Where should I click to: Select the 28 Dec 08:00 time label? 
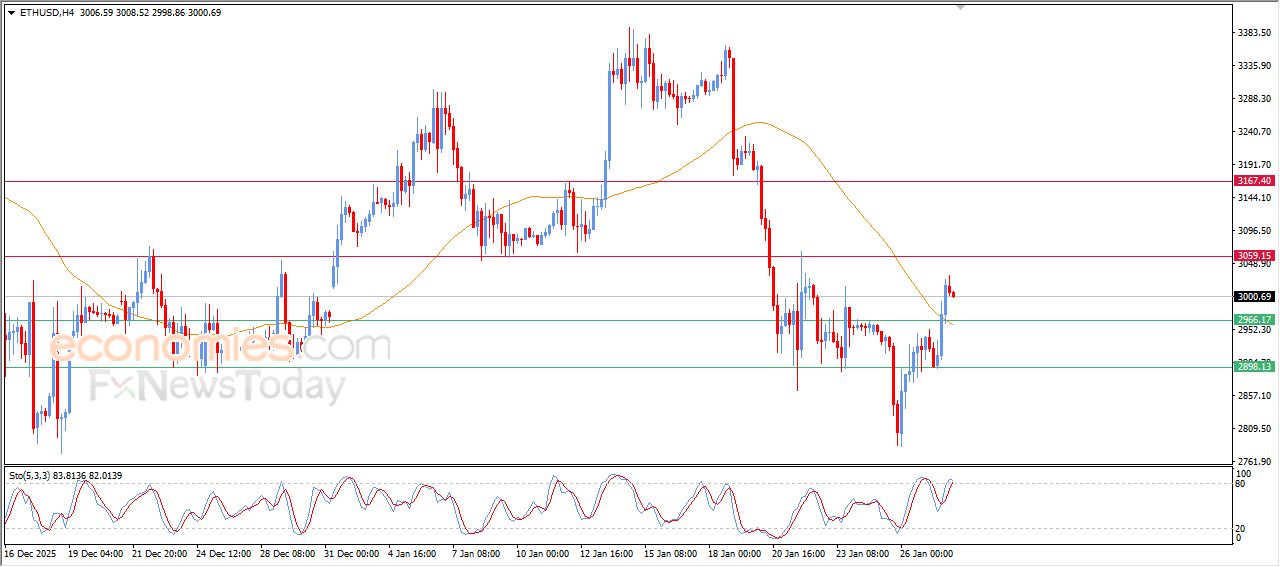click(287, 553)
